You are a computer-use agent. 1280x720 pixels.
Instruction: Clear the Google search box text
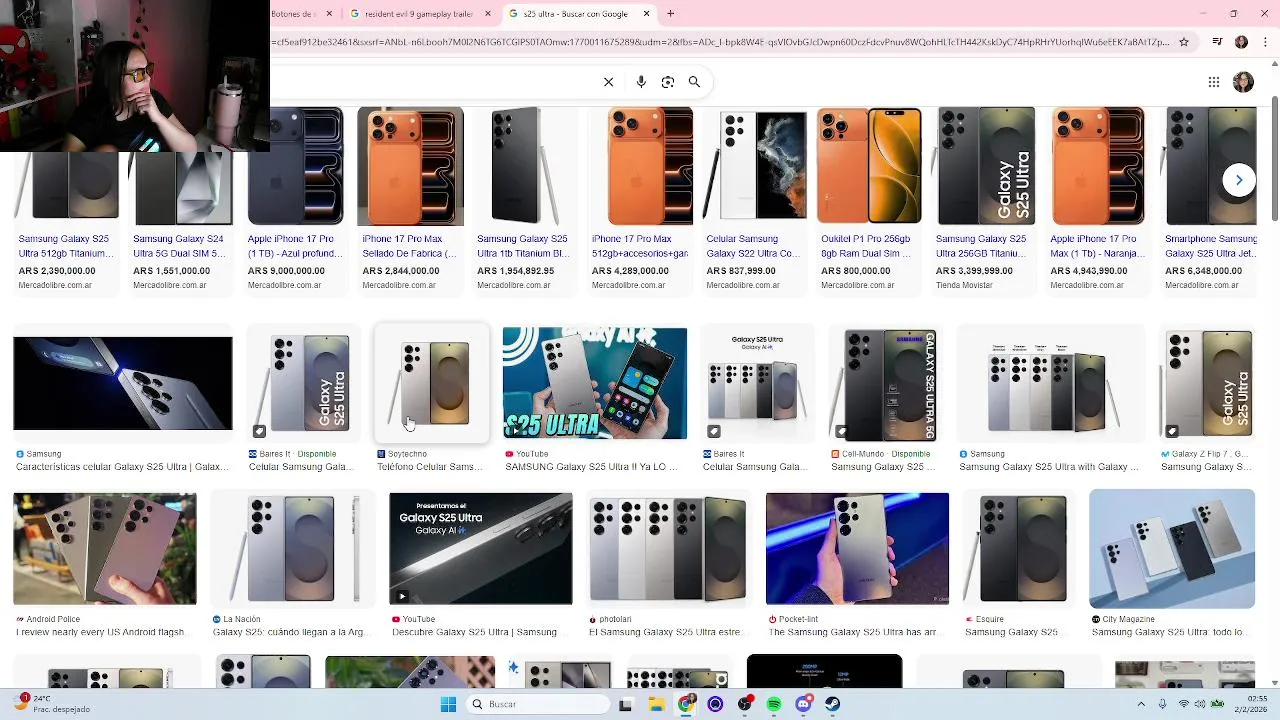point(608,82)
